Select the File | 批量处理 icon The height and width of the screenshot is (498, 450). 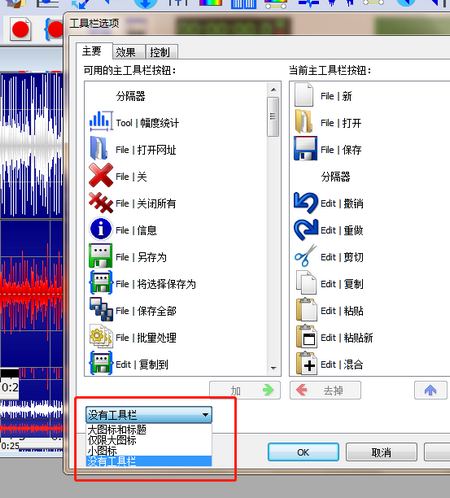(101, 336)
